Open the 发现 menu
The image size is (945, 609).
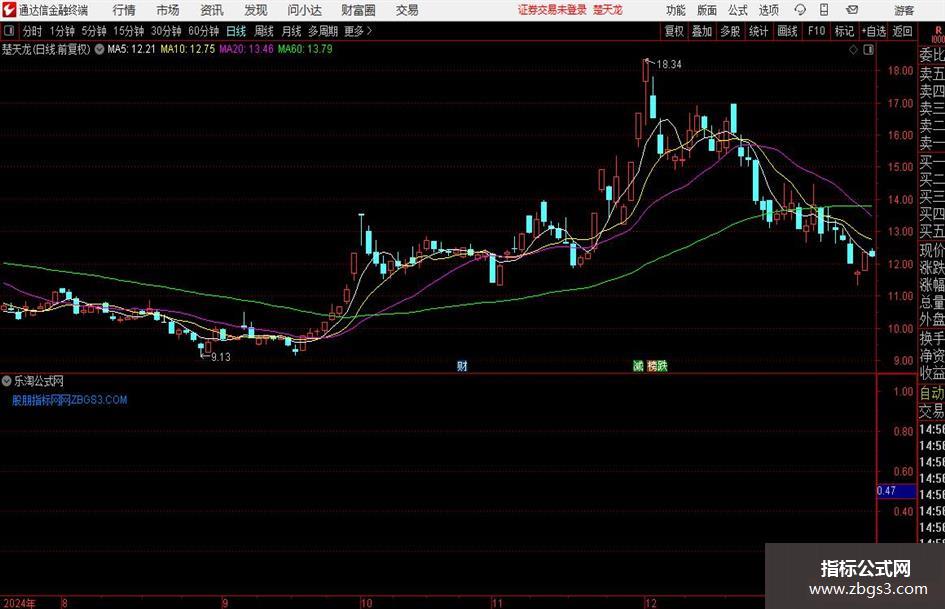256,10
